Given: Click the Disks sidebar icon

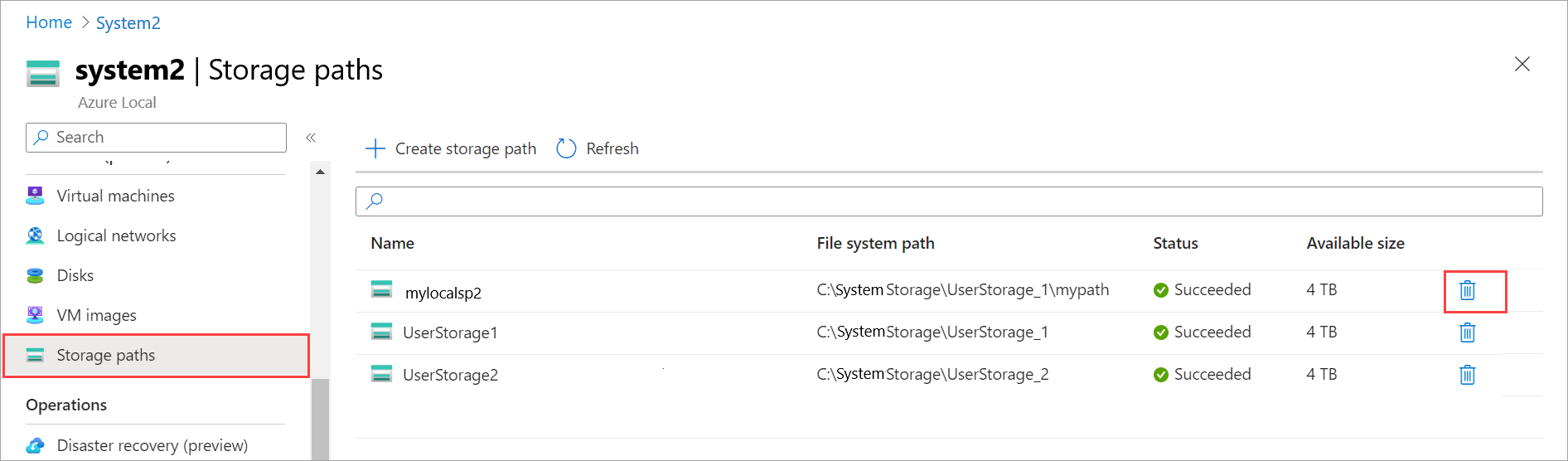Looking at the screenshot, I should pos(35,275).
